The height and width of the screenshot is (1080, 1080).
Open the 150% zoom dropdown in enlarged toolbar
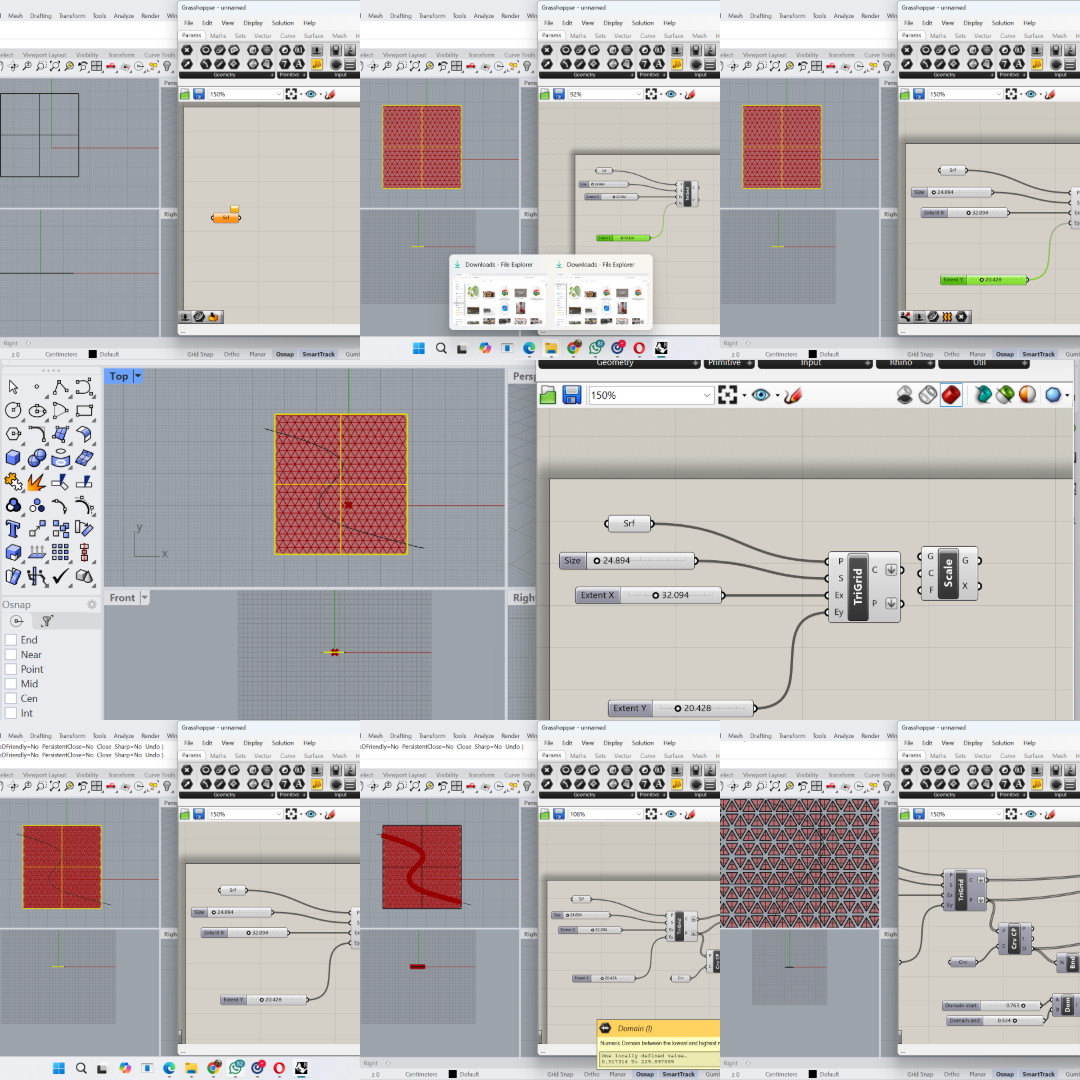[650, 395]
